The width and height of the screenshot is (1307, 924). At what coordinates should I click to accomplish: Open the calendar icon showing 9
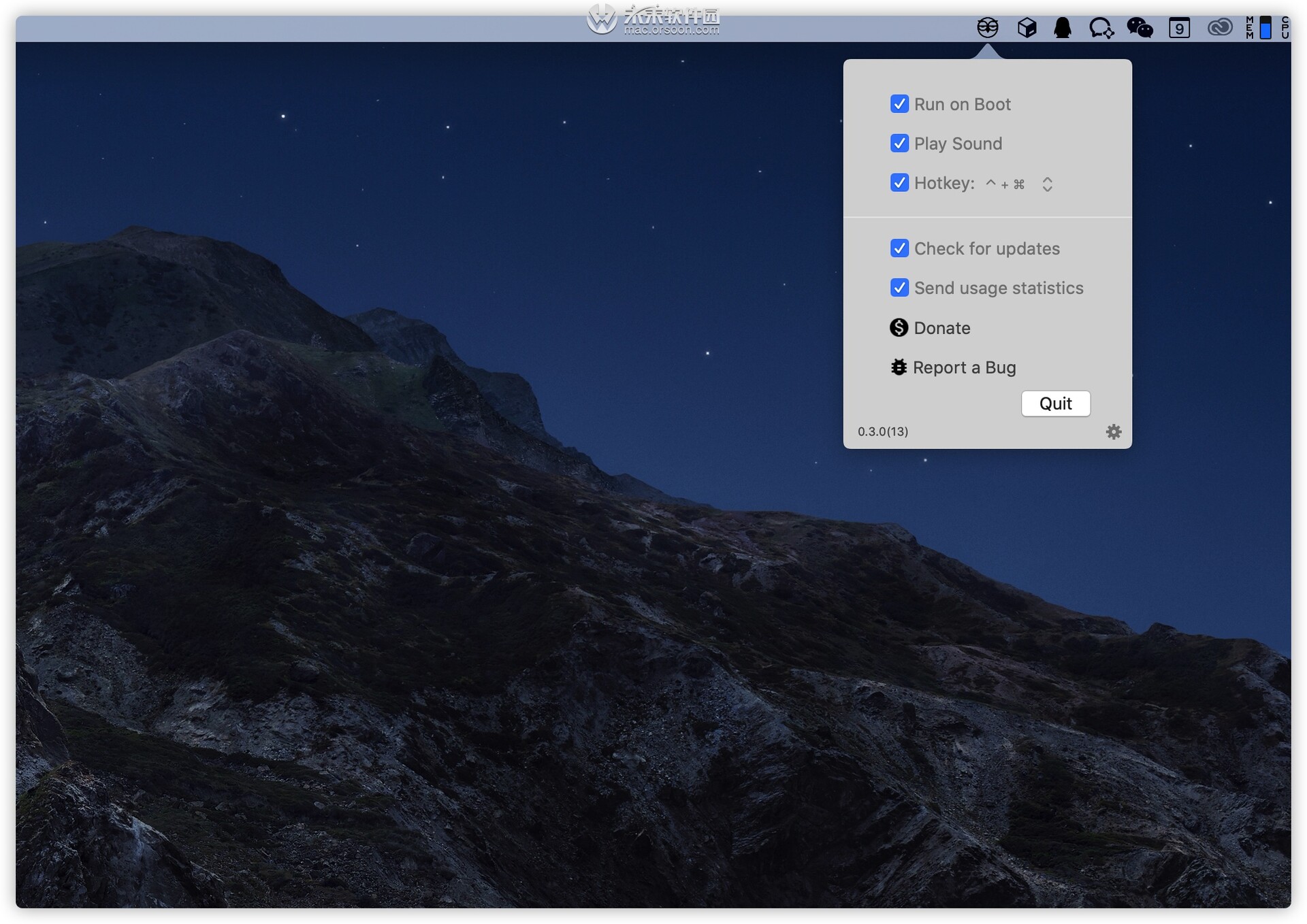(x=1179, y=28)
